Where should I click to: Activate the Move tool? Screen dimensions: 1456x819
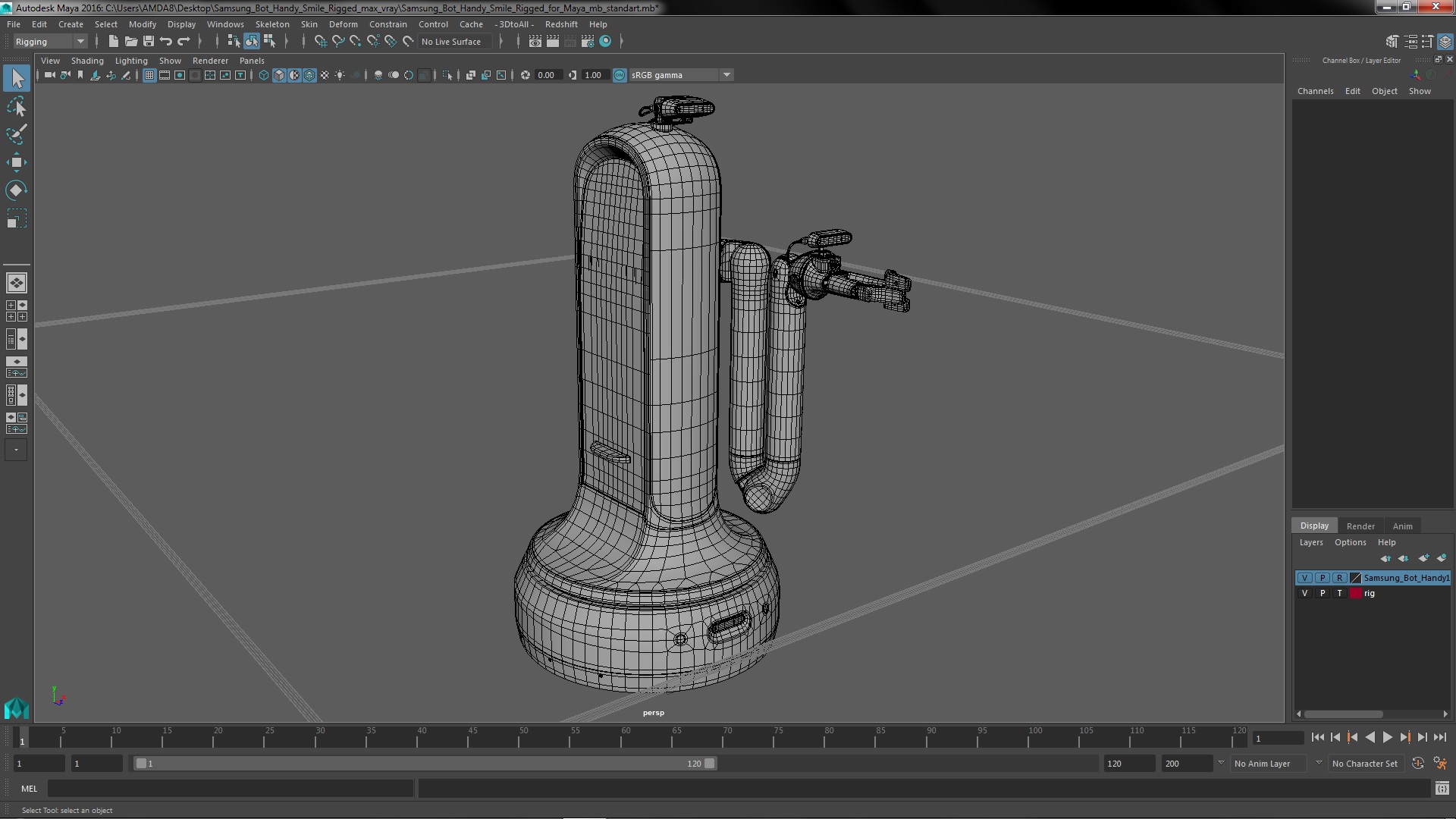[x=16, y=162]
